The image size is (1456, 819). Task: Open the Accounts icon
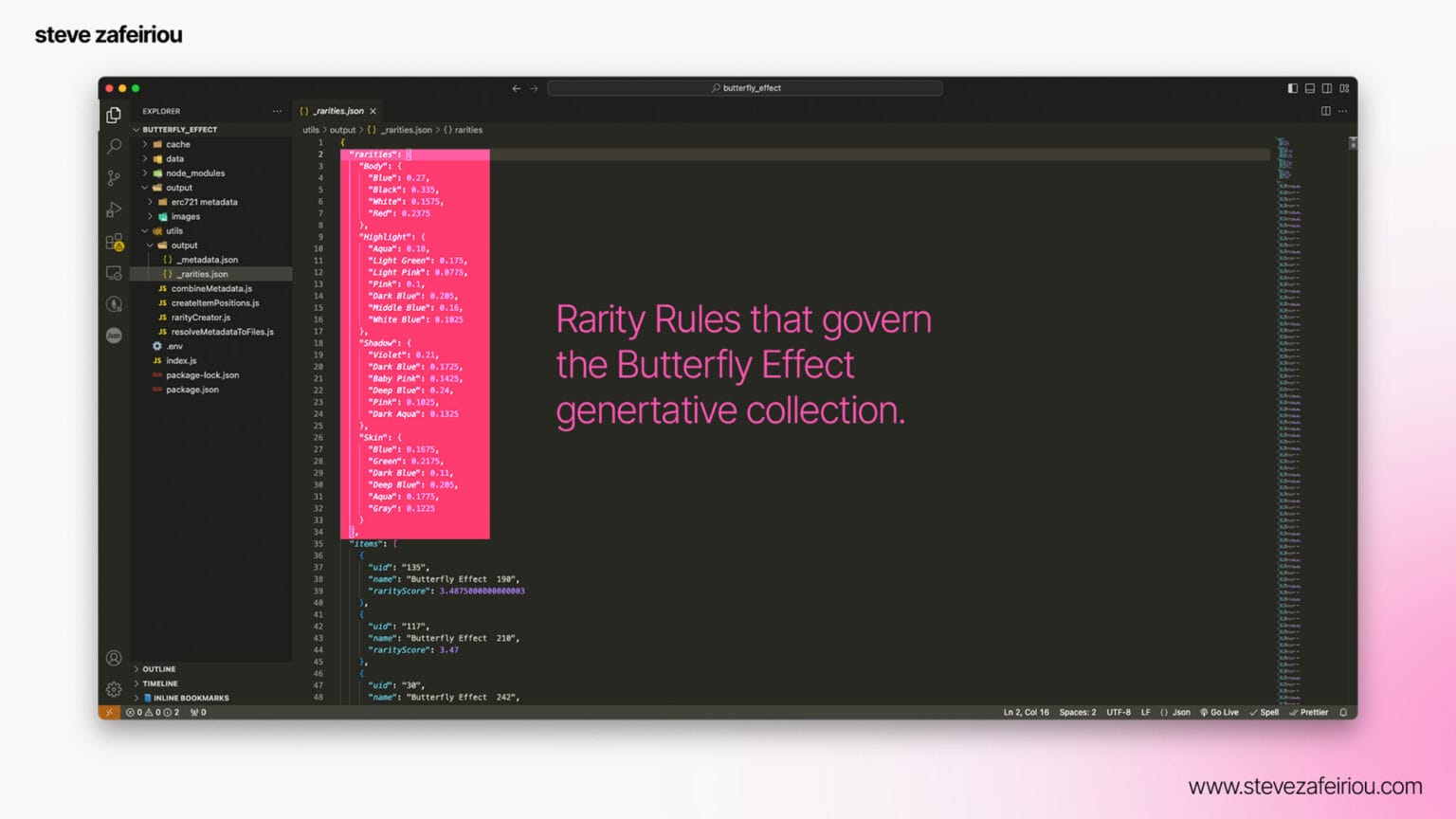point(114,658)
